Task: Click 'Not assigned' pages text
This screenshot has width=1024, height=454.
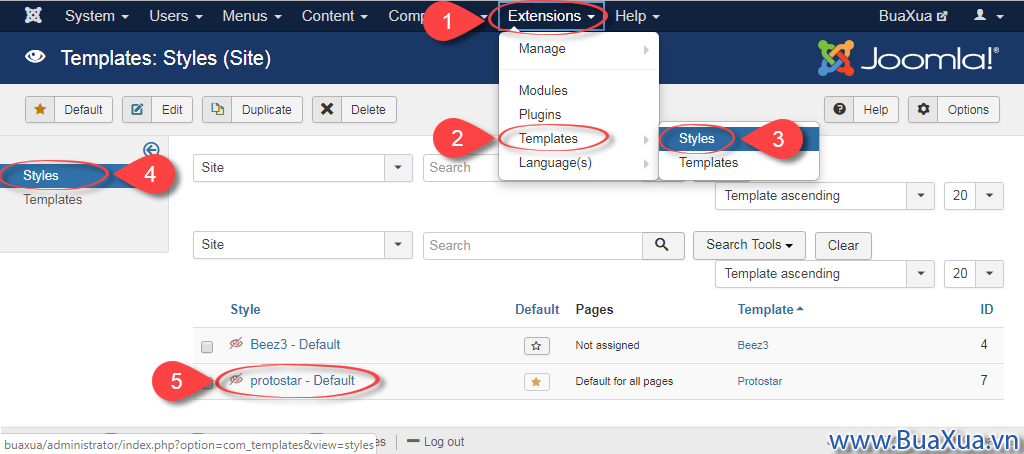Action: 607,346
